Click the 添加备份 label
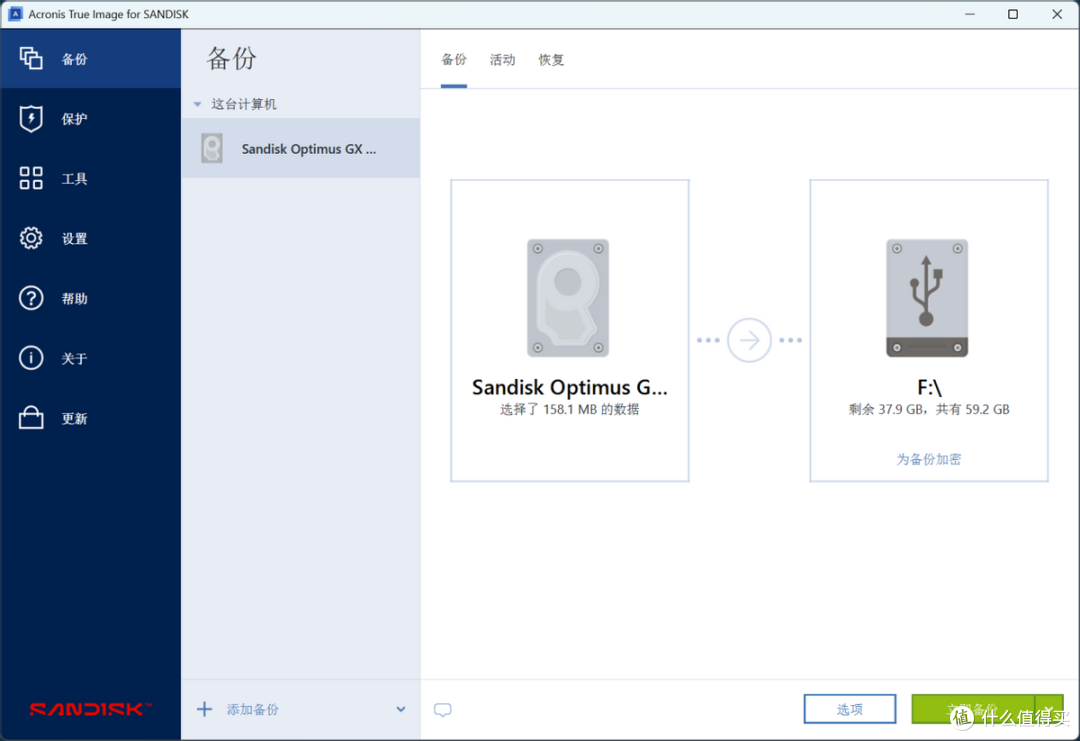 tap(253, 709)
